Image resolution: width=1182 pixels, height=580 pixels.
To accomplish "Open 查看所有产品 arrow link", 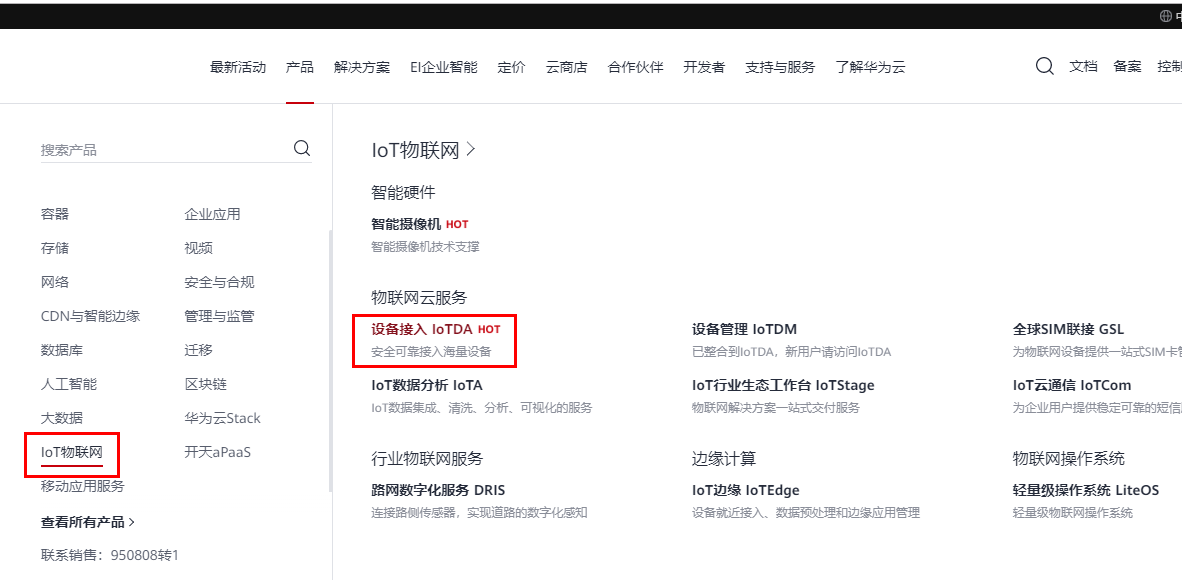I will (x=88, y=522).
